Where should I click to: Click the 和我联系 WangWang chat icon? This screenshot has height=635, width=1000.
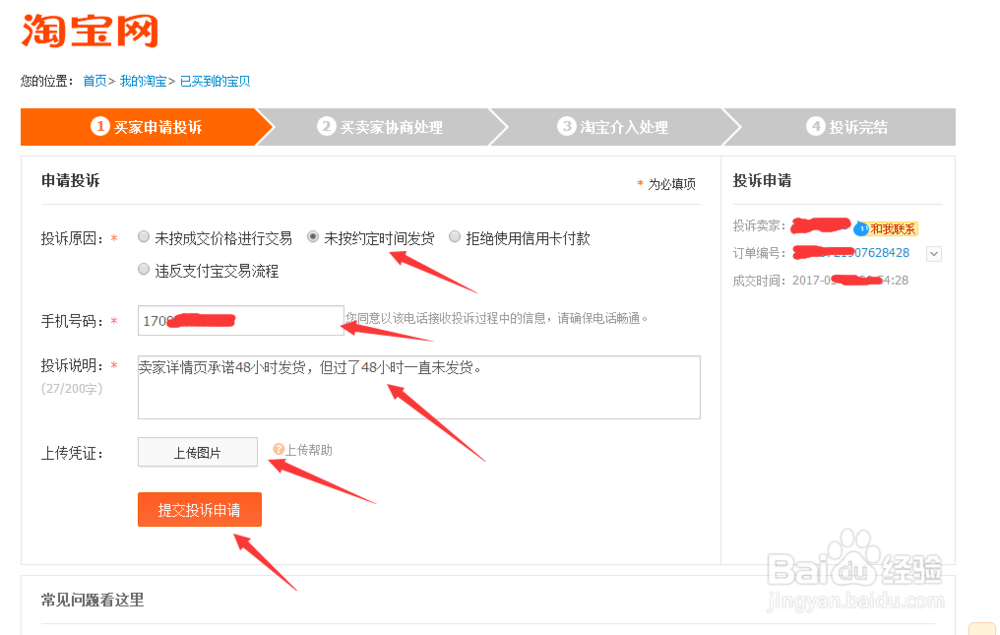click(x=886, y=228)
